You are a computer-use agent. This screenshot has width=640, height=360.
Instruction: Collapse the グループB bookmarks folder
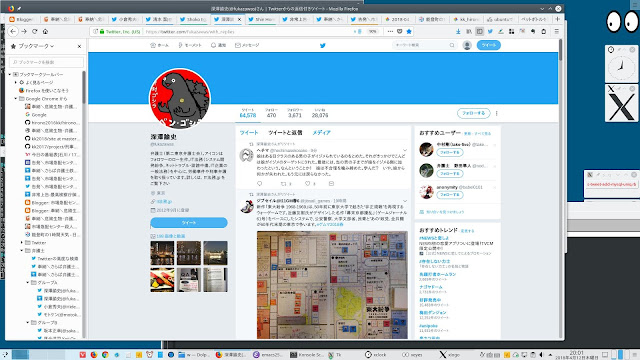pyautogui.click(x=28, y=322)
